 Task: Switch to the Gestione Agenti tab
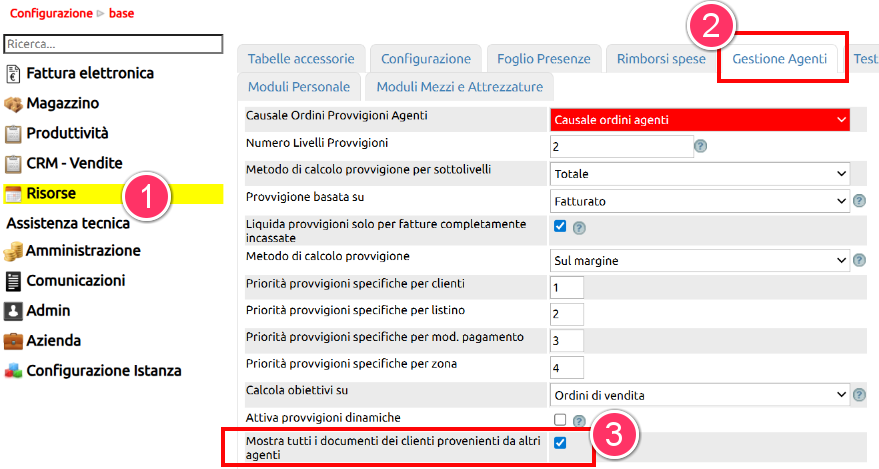point(779,59)
